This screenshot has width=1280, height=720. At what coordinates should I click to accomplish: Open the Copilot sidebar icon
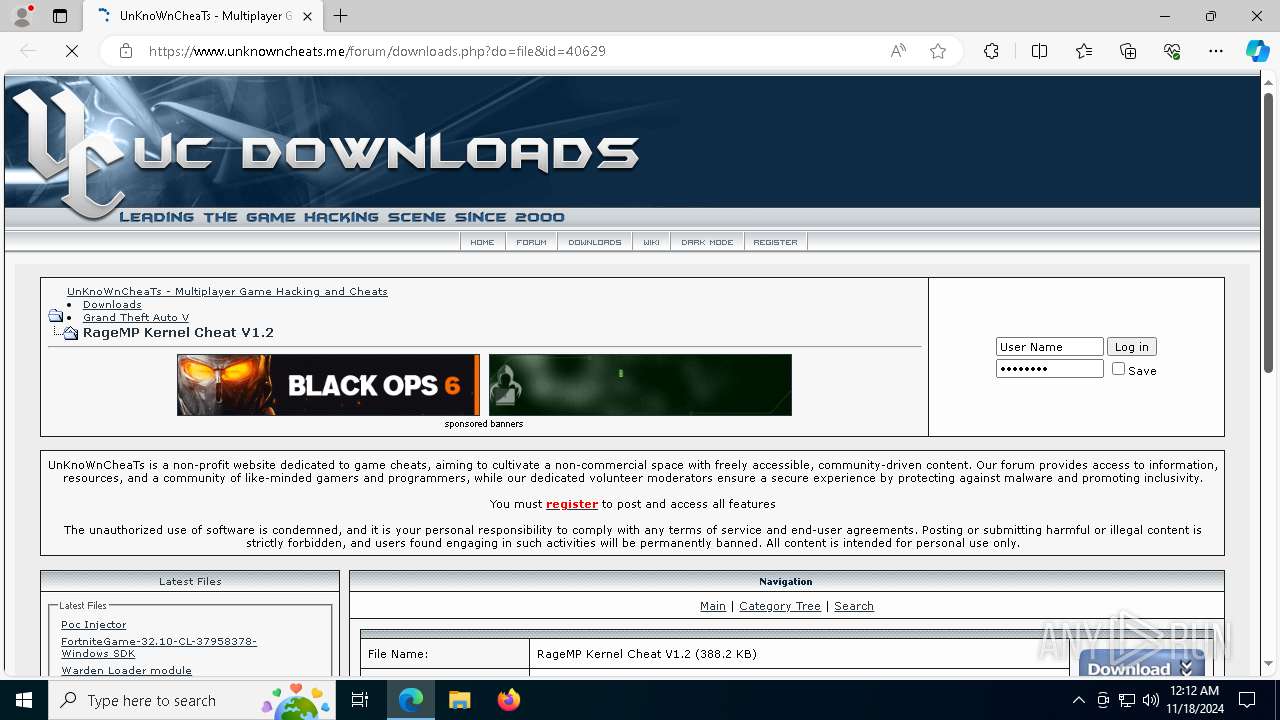(x=1257, y=51)
